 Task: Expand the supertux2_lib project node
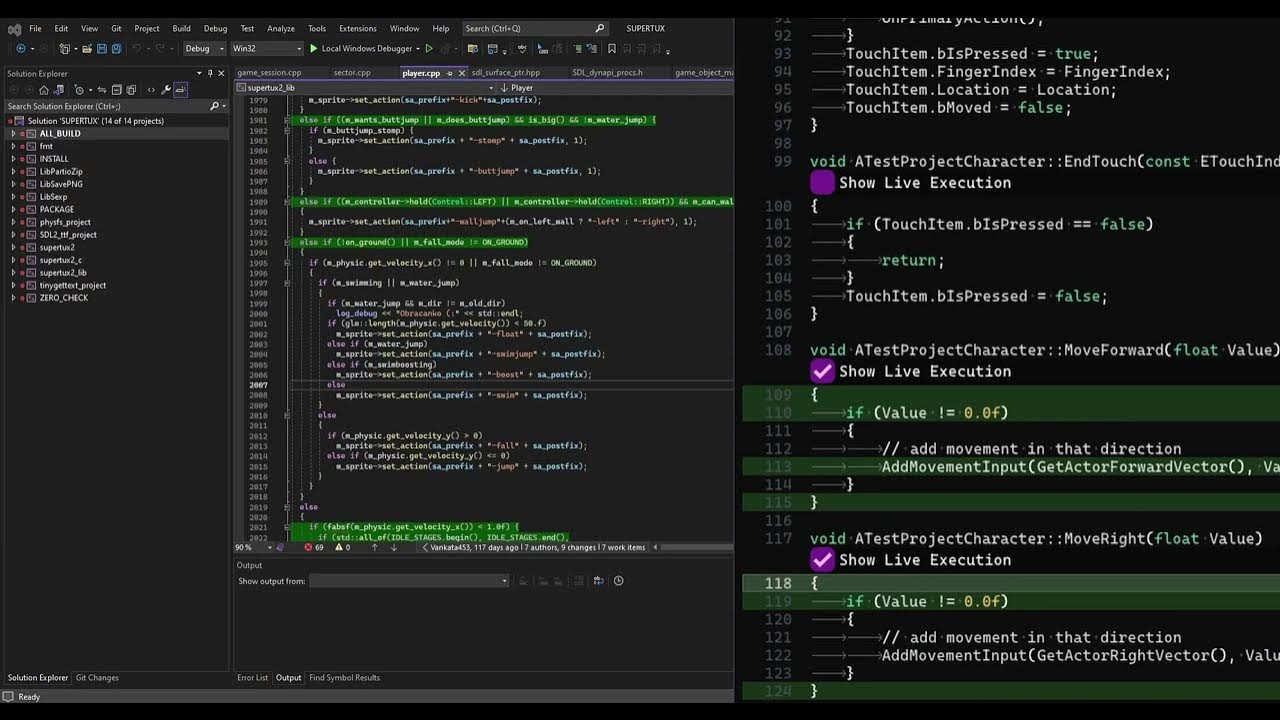click(13, 272)
